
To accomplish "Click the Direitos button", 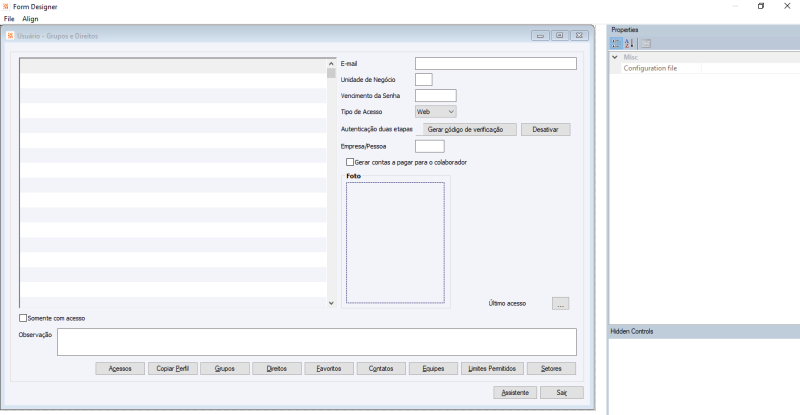I will tap(277, 369).
